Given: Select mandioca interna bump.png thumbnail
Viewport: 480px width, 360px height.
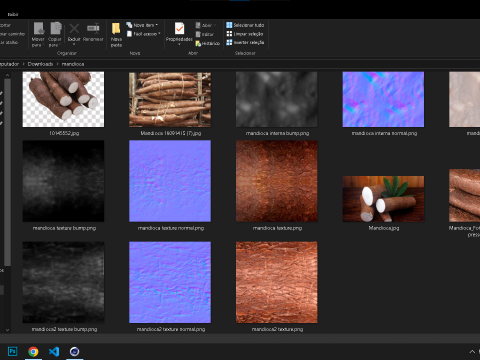Looking at the screenshot, I should click(277, 99).
